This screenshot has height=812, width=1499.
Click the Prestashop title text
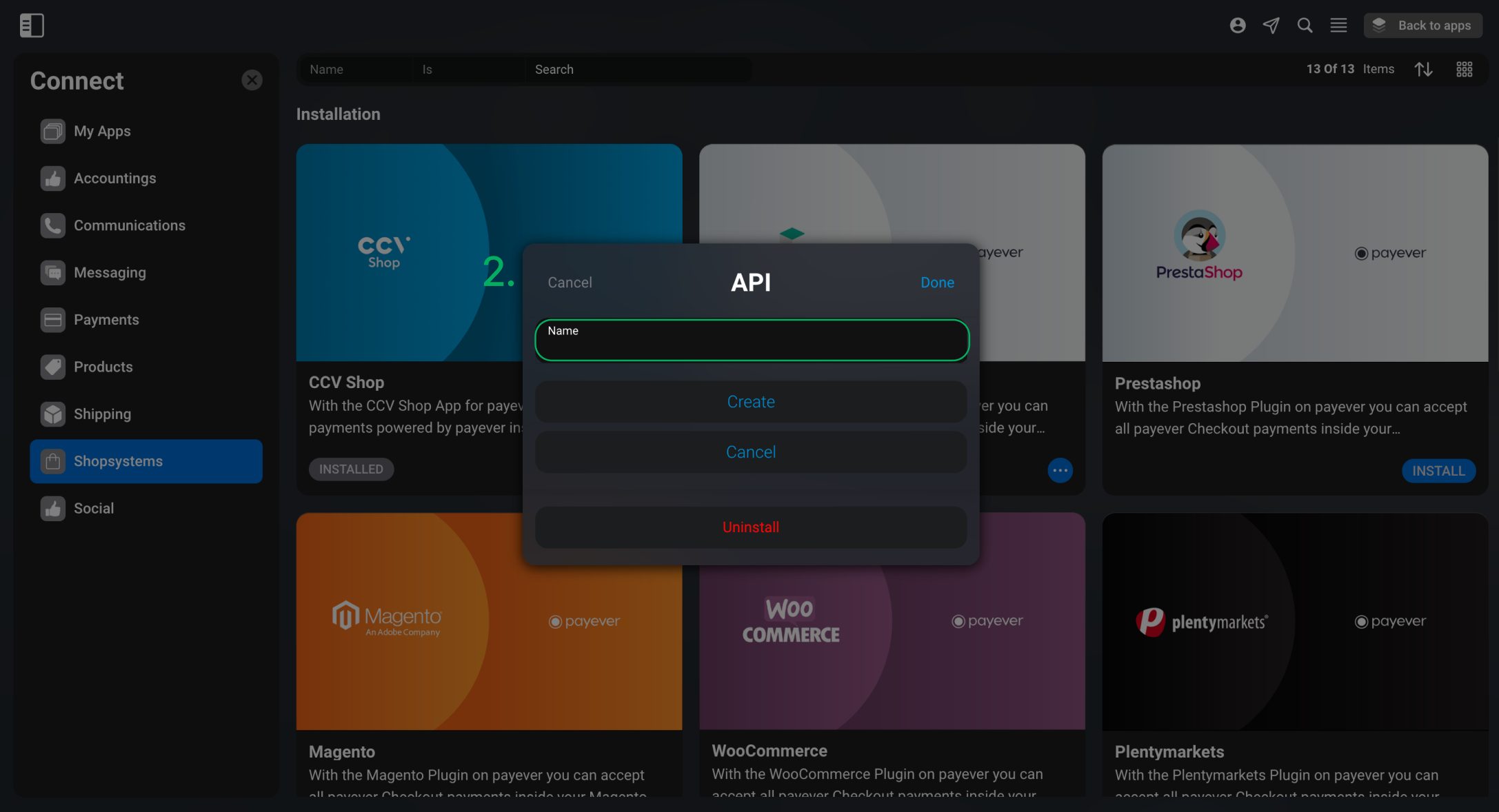[1157, 383]
